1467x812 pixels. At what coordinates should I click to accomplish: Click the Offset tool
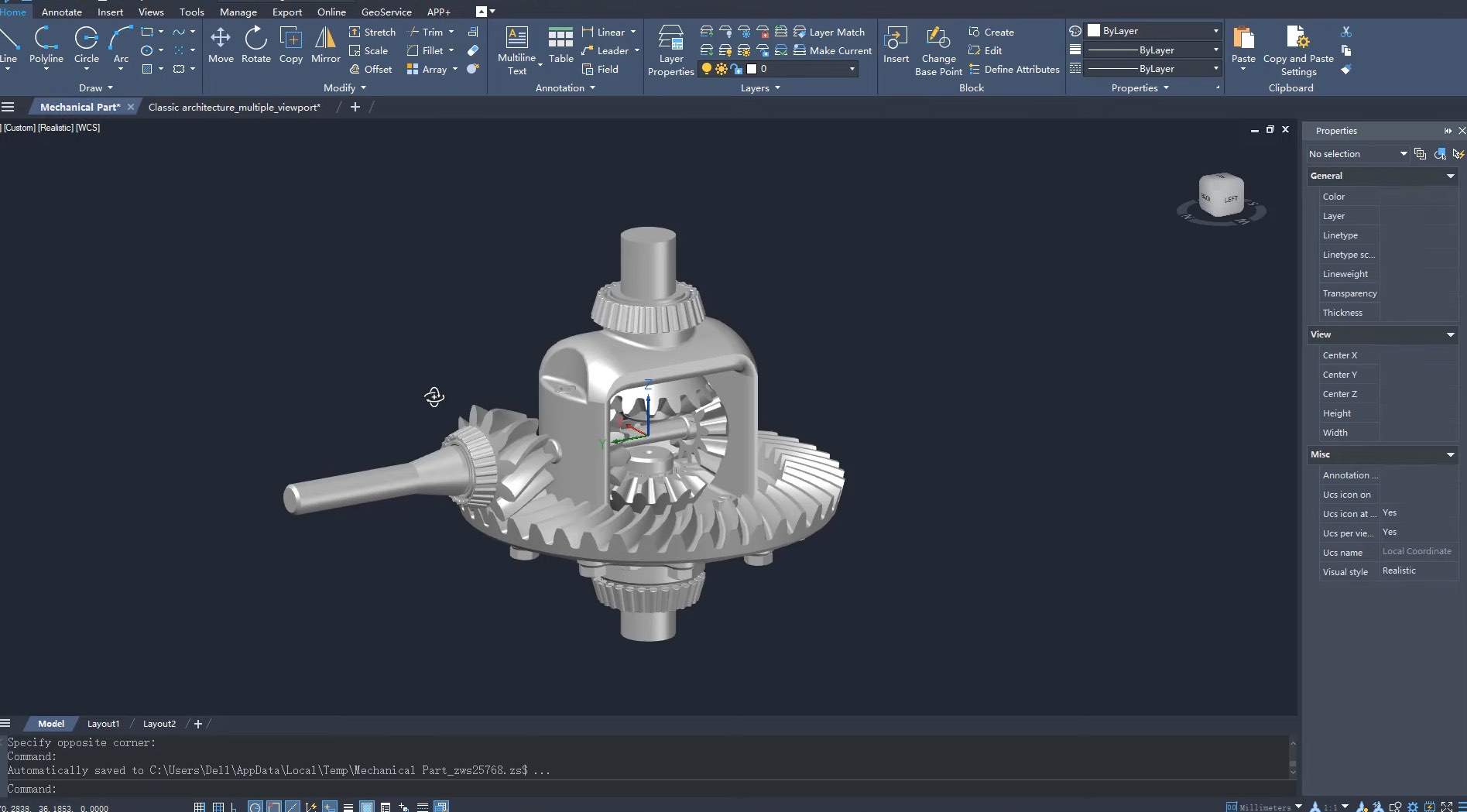click(x=371, y=69)
